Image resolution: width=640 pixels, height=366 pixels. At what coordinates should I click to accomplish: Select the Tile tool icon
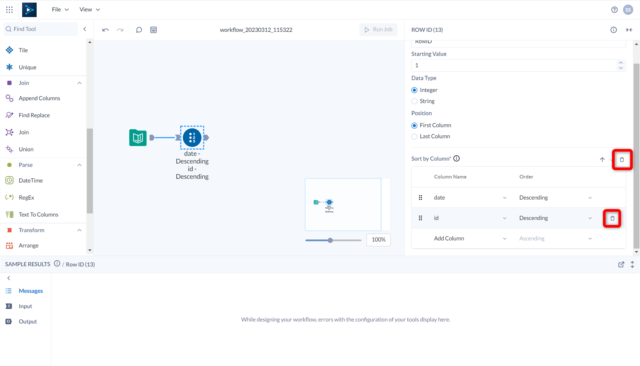(x=9, y=50)
